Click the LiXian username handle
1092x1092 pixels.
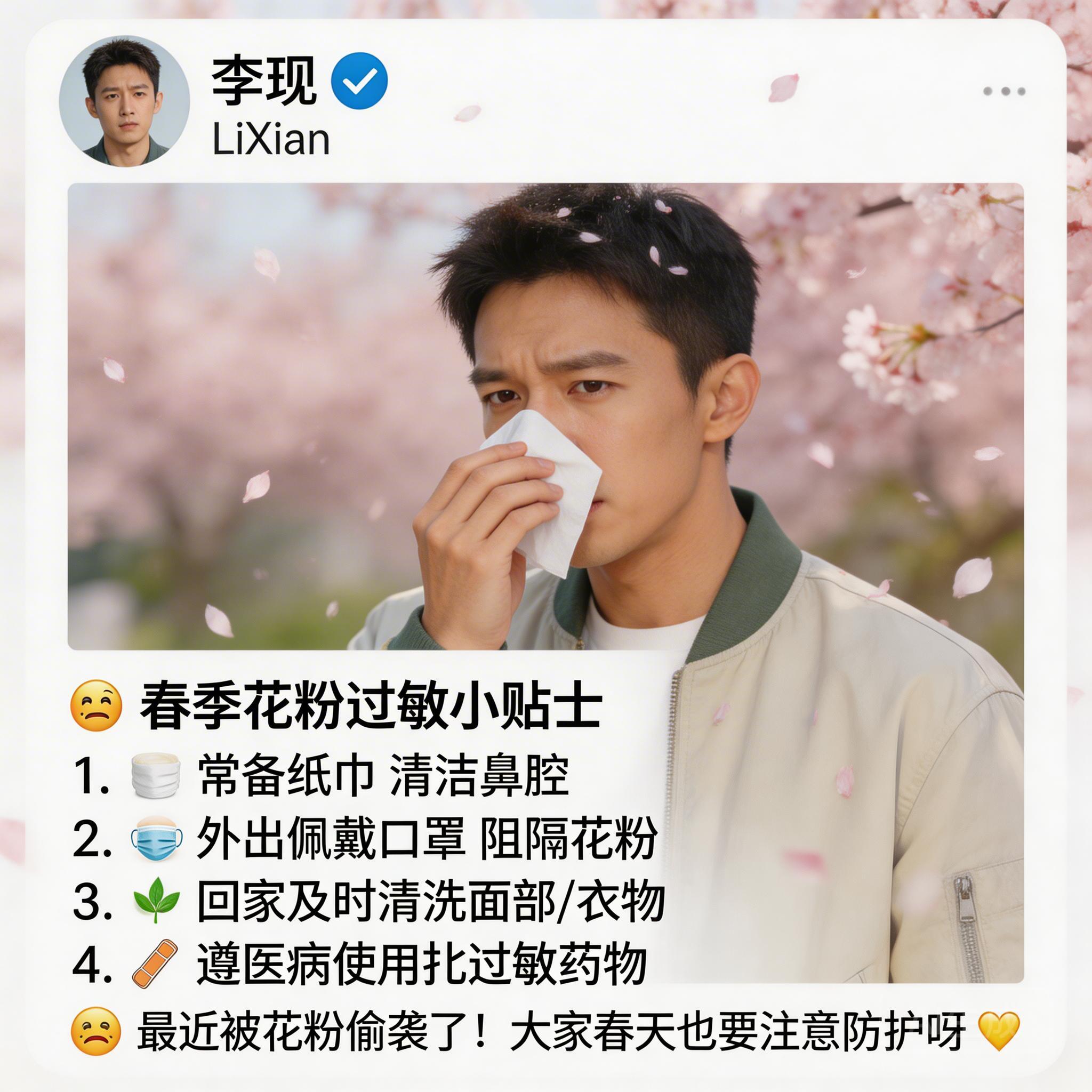(271, 139)
